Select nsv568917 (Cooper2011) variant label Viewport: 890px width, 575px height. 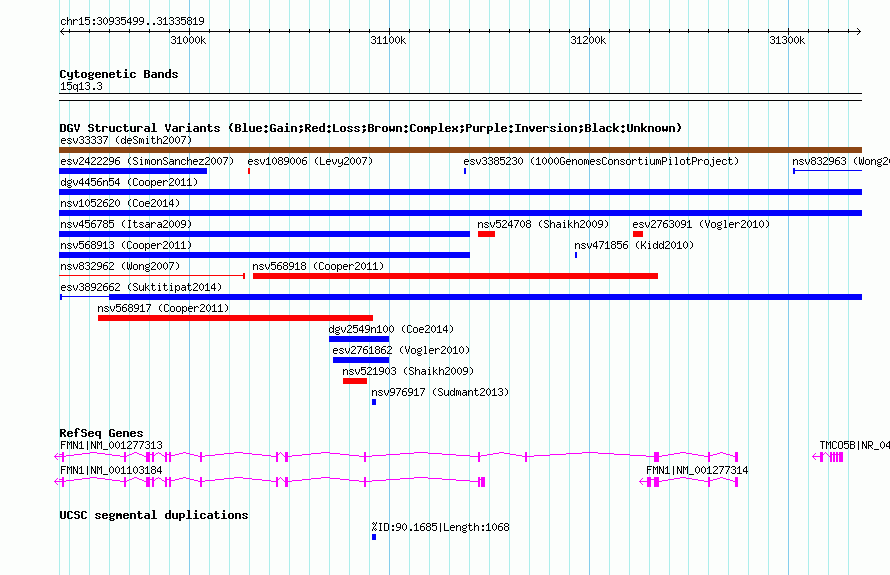tap(163, 308)
